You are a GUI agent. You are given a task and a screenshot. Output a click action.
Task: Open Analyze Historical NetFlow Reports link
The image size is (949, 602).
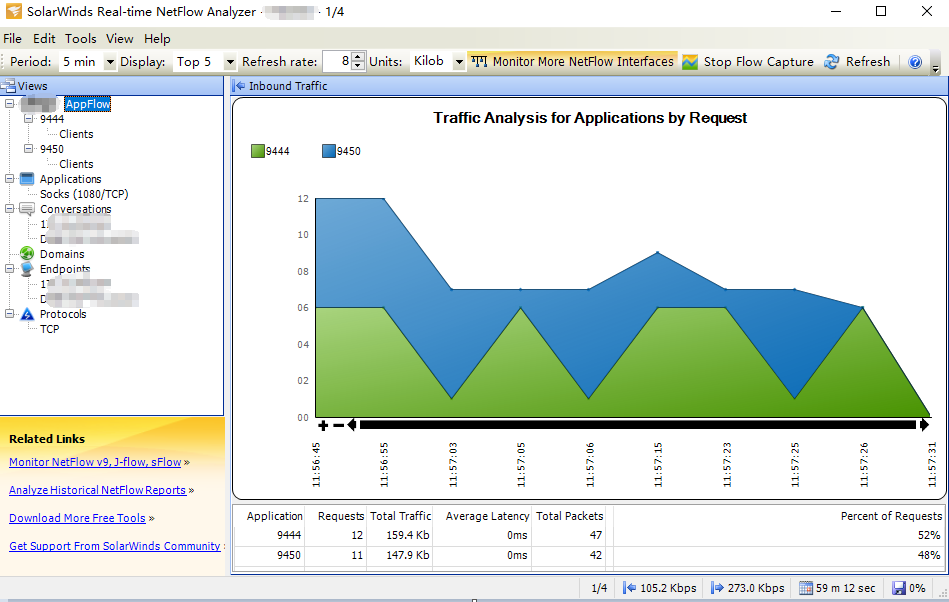97,490
